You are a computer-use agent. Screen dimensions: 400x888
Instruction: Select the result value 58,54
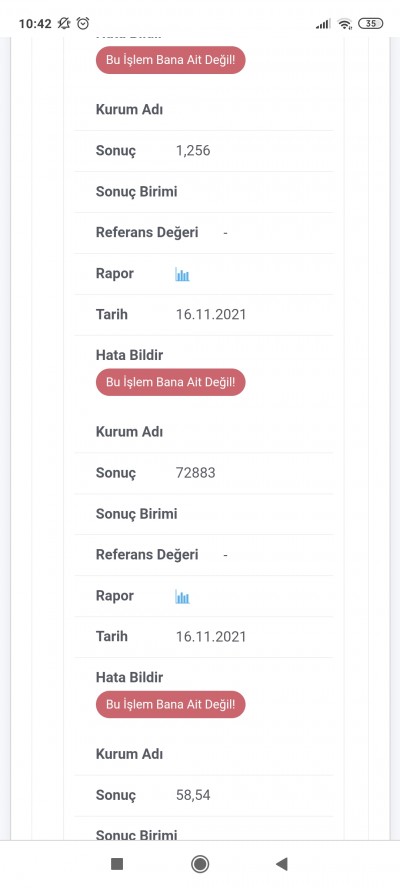tap(193, 795)
